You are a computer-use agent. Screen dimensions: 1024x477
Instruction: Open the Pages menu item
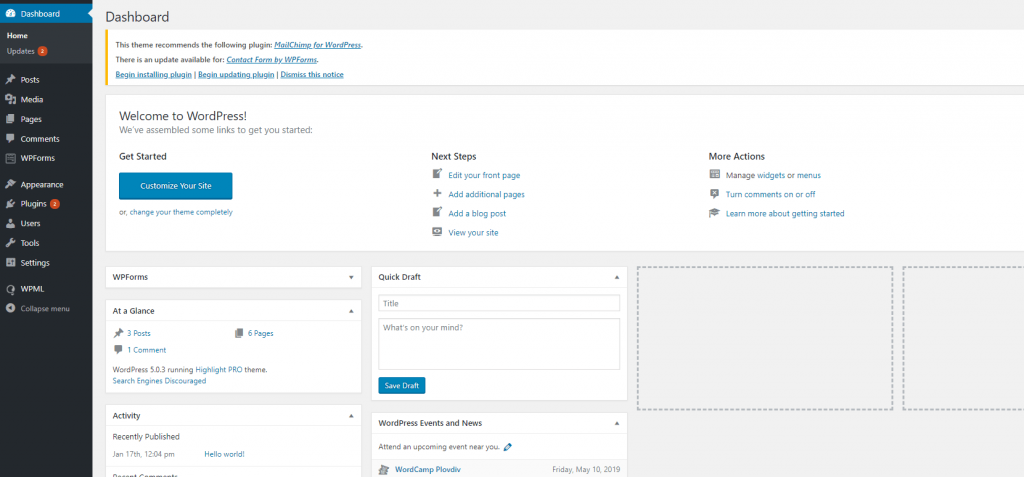click(x=31, y=119)
